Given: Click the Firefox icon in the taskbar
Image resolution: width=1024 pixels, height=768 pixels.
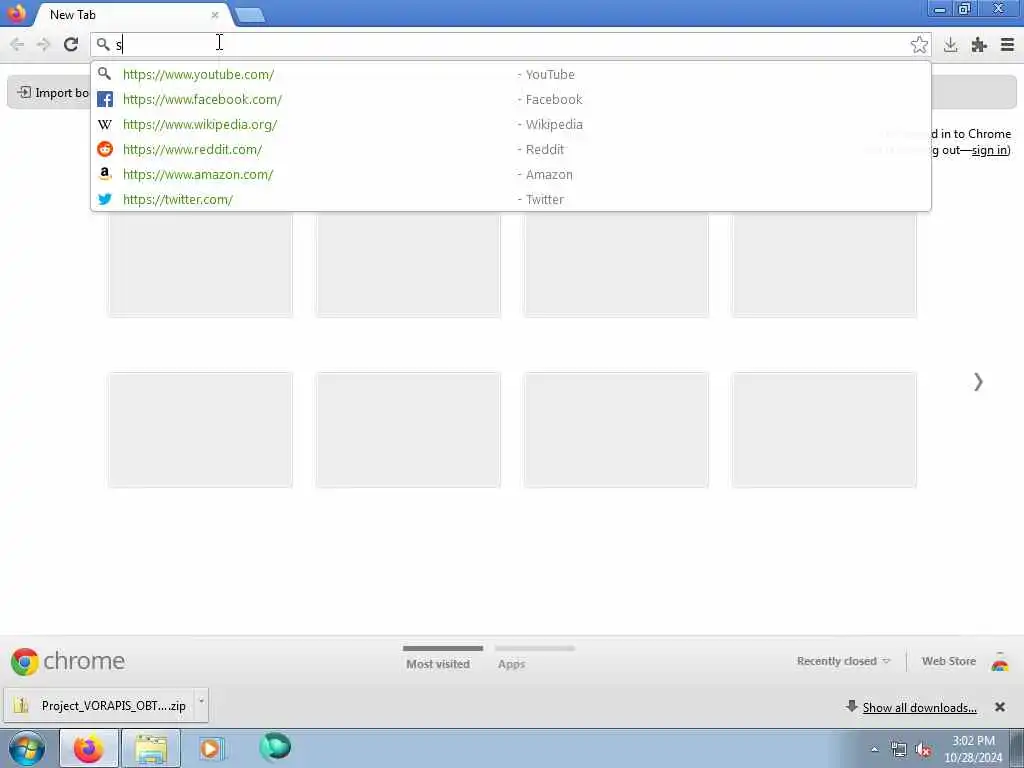Looking at the screenshot, I should pyautogui.click(x=88, y=748).
